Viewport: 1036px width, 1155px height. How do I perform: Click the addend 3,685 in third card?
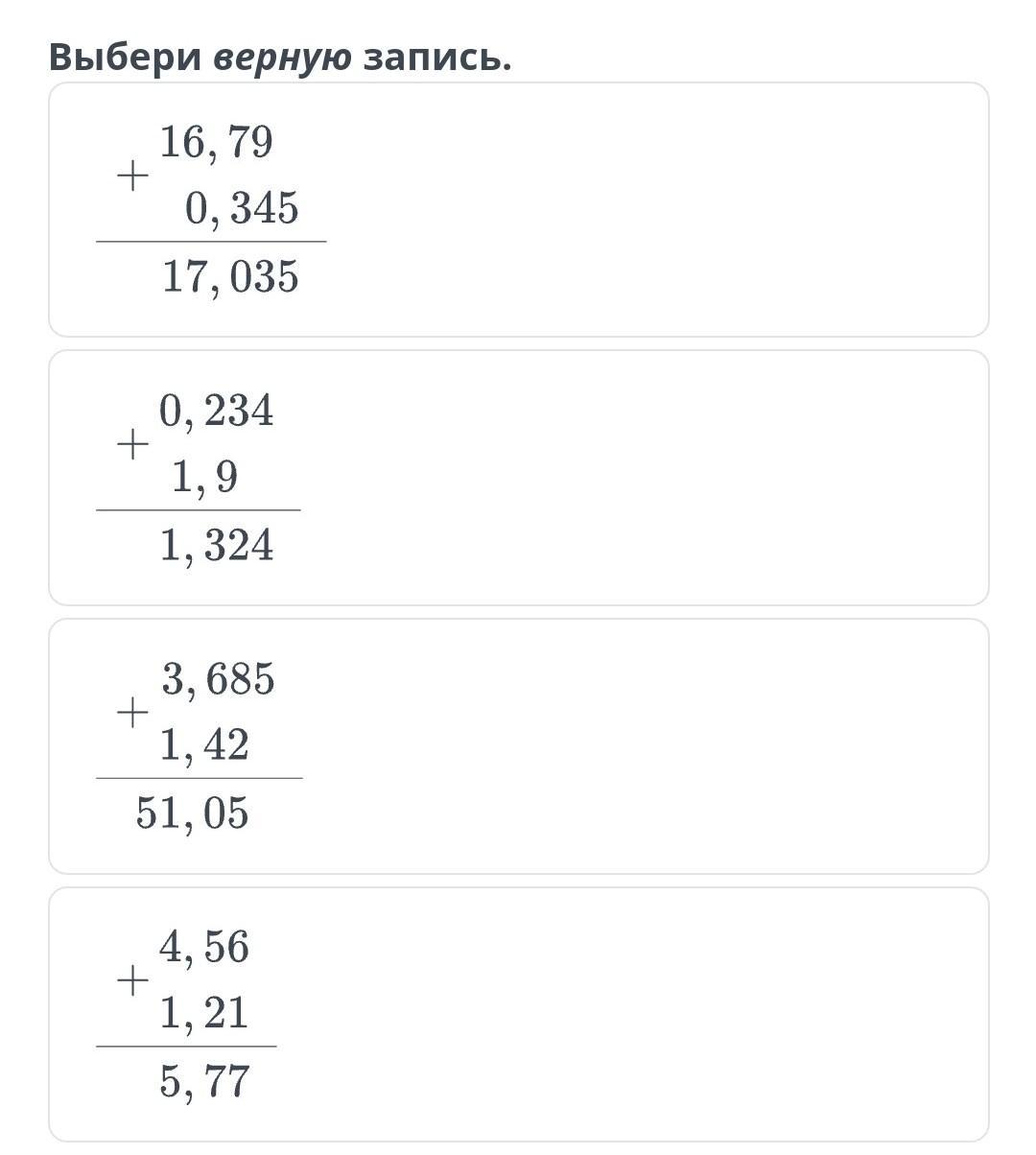[218, 679]
